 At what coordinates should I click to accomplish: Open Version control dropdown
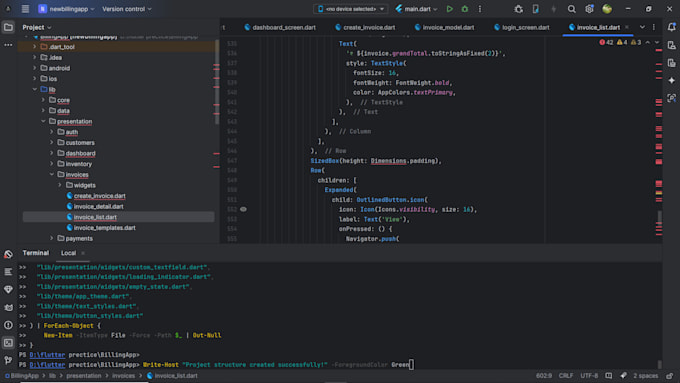point(127,9)
